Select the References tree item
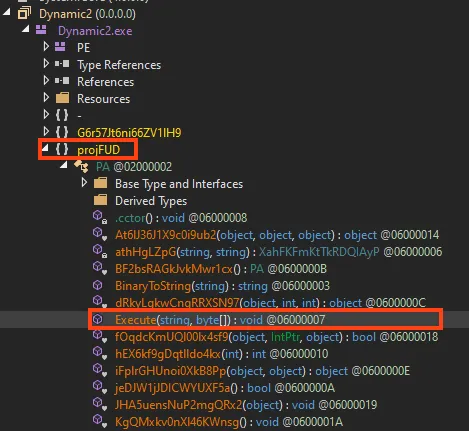The image size is (469, 431). 106,82
